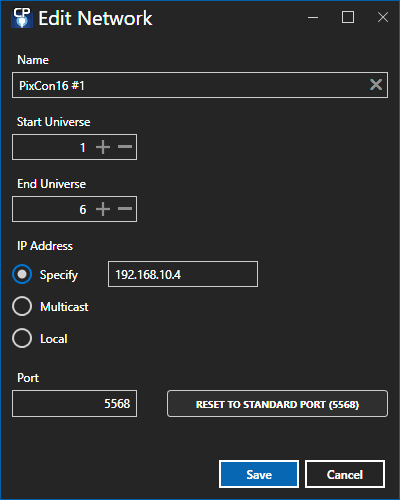400x500 pixels.
Task: Increase Start Universe with plus icon
Action: (x=103, y=147)
